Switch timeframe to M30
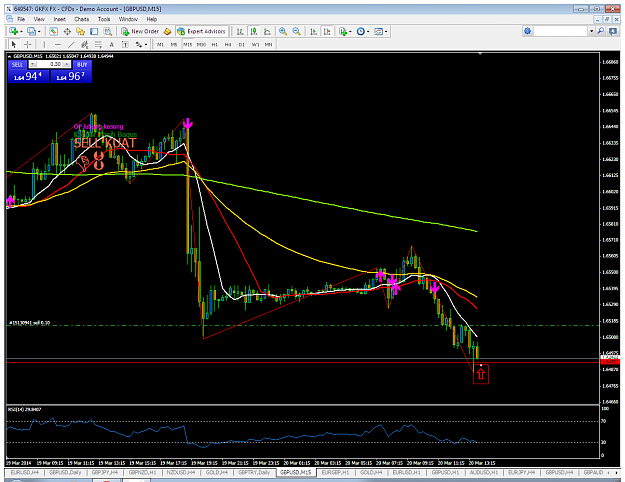 201,45
